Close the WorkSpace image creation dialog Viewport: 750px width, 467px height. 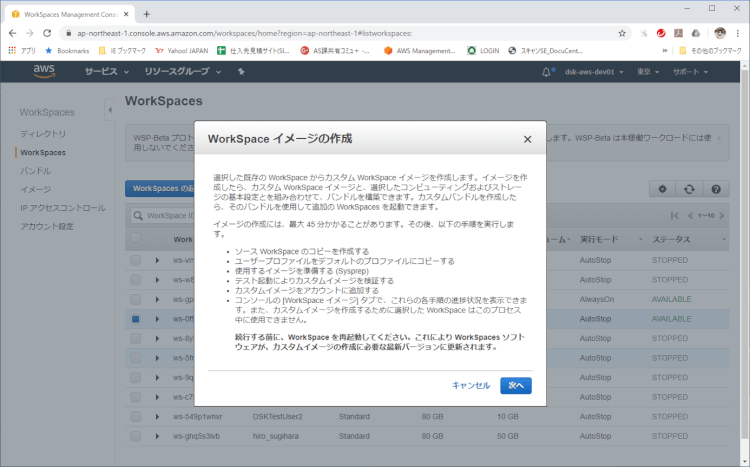click(527, 139)
